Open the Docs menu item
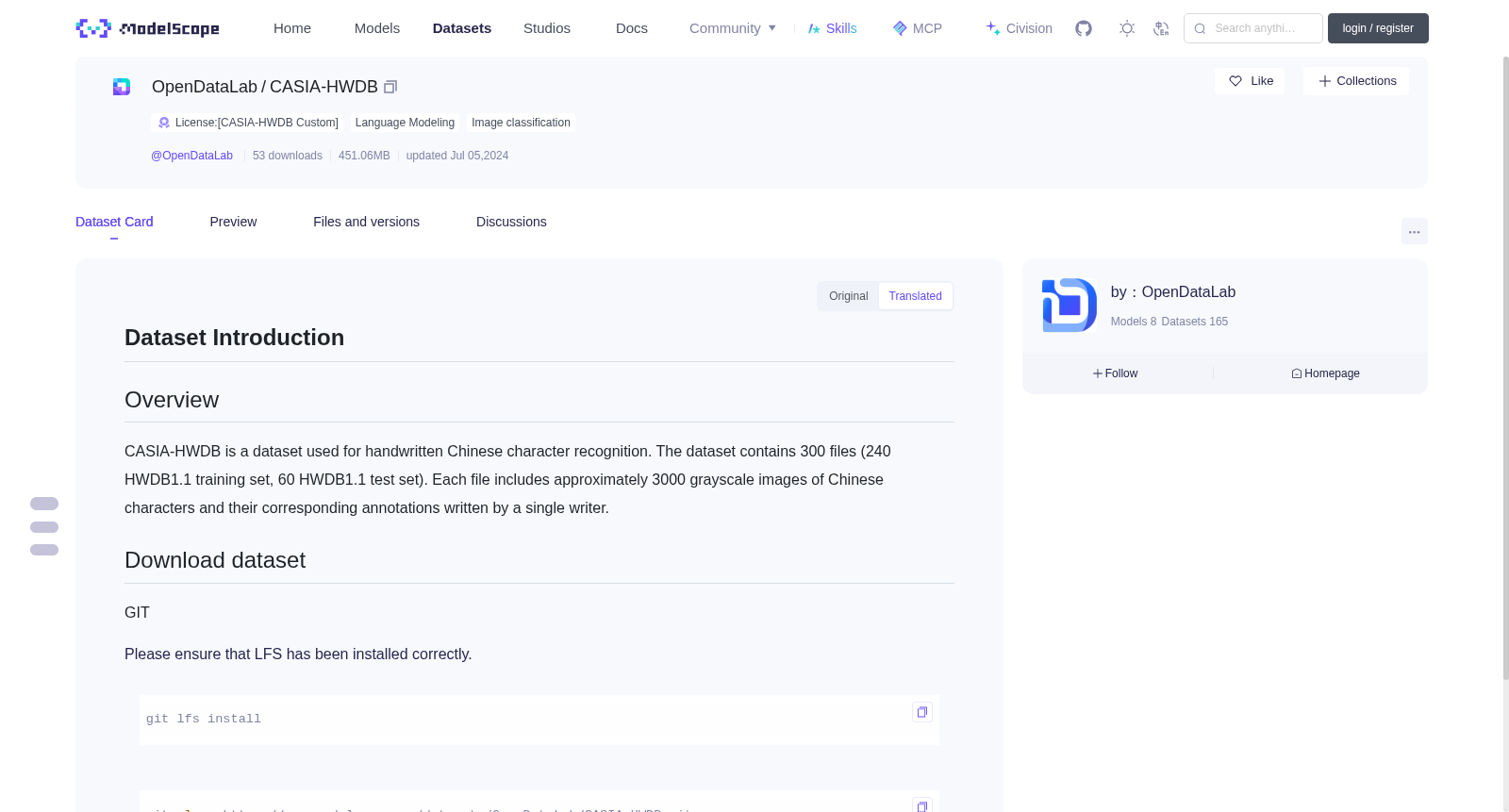Screen dimensions: 1509x812 pos(632,28)
